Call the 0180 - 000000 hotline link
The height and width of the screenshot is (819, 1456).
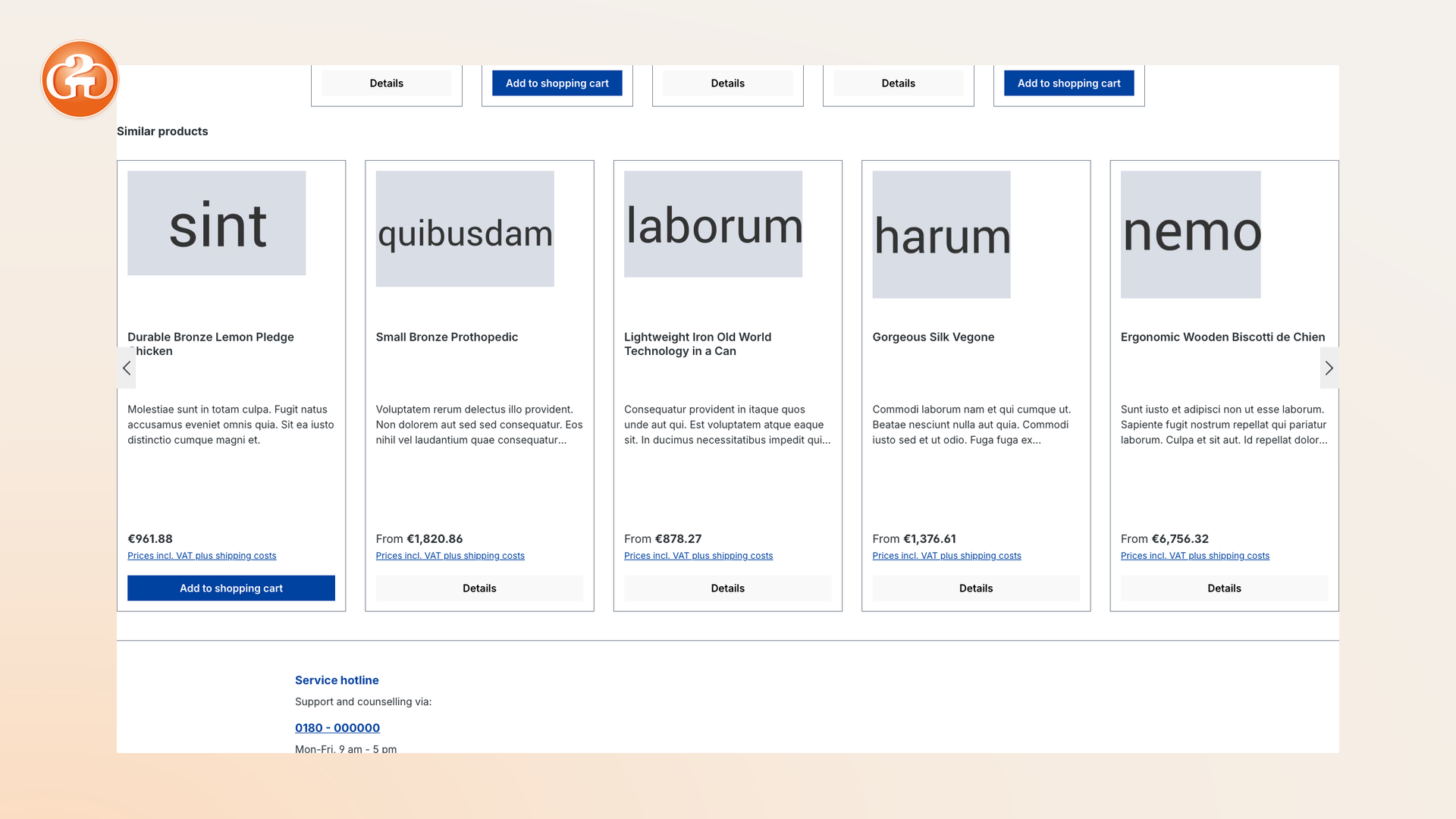(337, 728)
